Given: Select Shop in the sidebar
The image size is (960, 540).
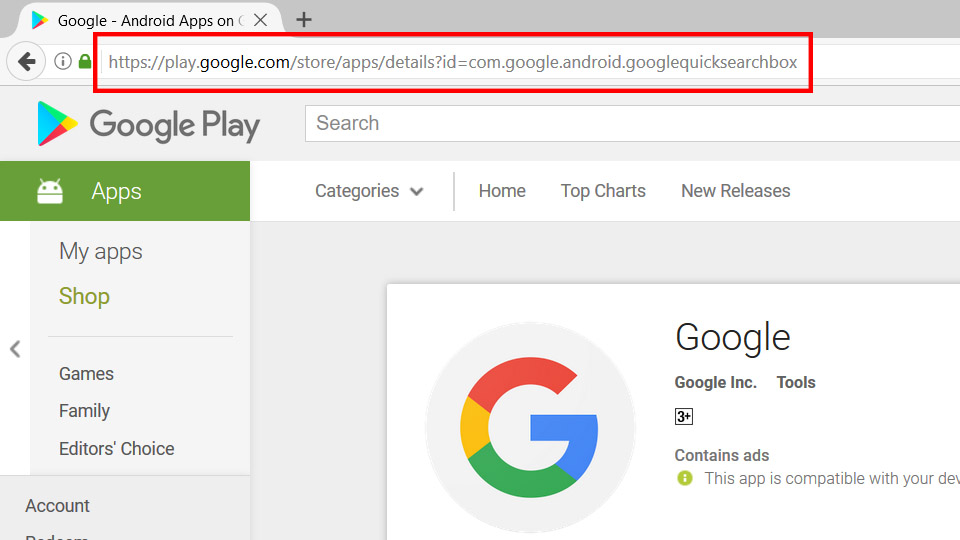Looking at the screenshot, I should tap(84, 296).
